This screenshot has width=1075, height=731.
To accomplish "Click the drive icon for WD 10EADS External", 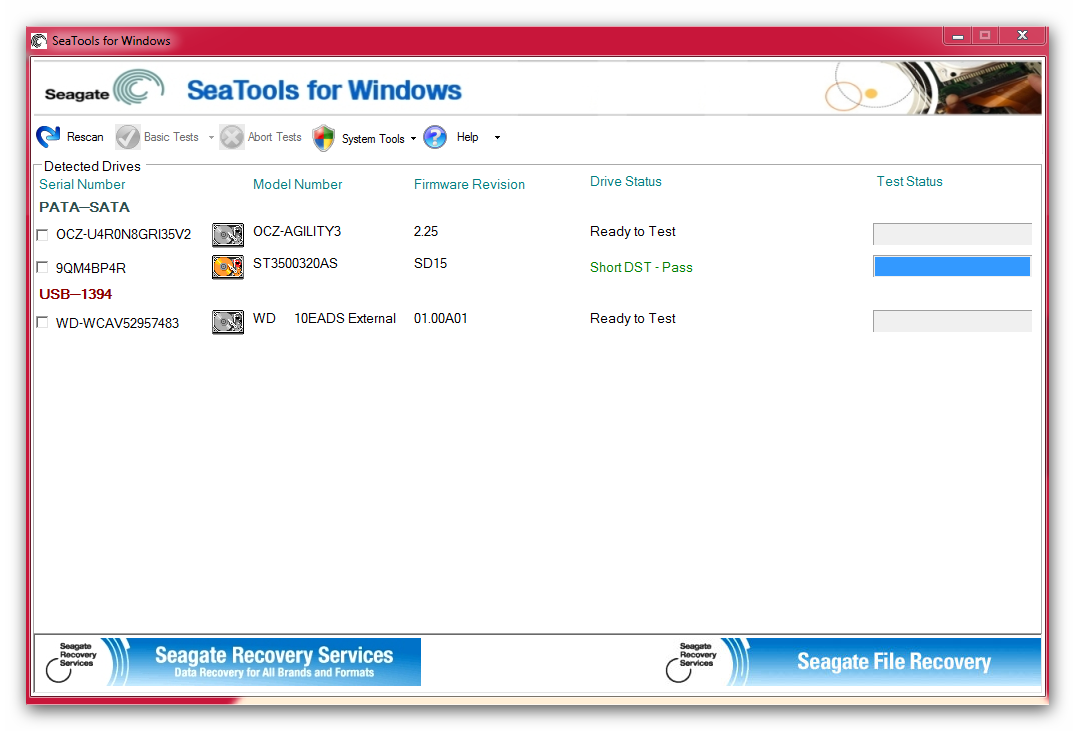I will 228,322.
